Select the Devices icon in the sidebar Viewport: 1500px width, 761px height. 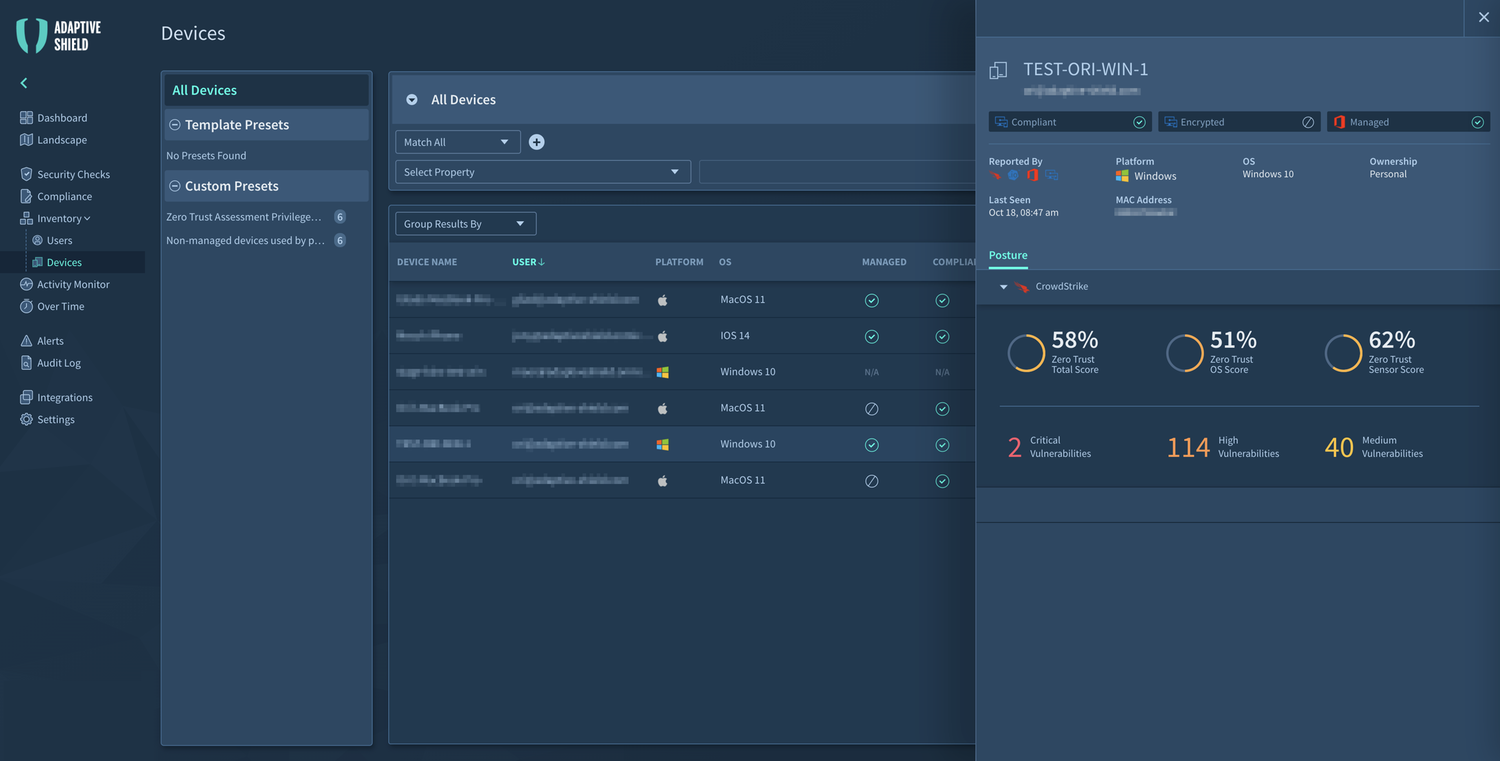37,262
